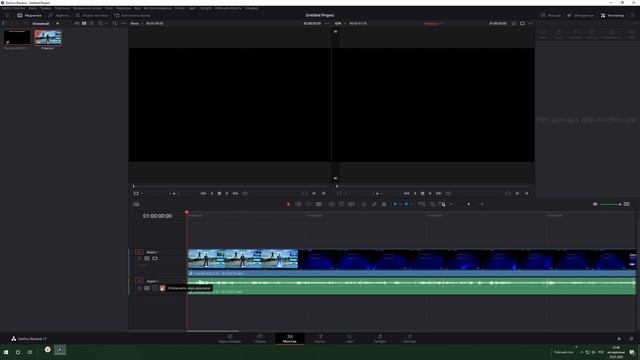Screen dimensions: 640x360
Task: Click the V1 destination control button
Action: 139,252
